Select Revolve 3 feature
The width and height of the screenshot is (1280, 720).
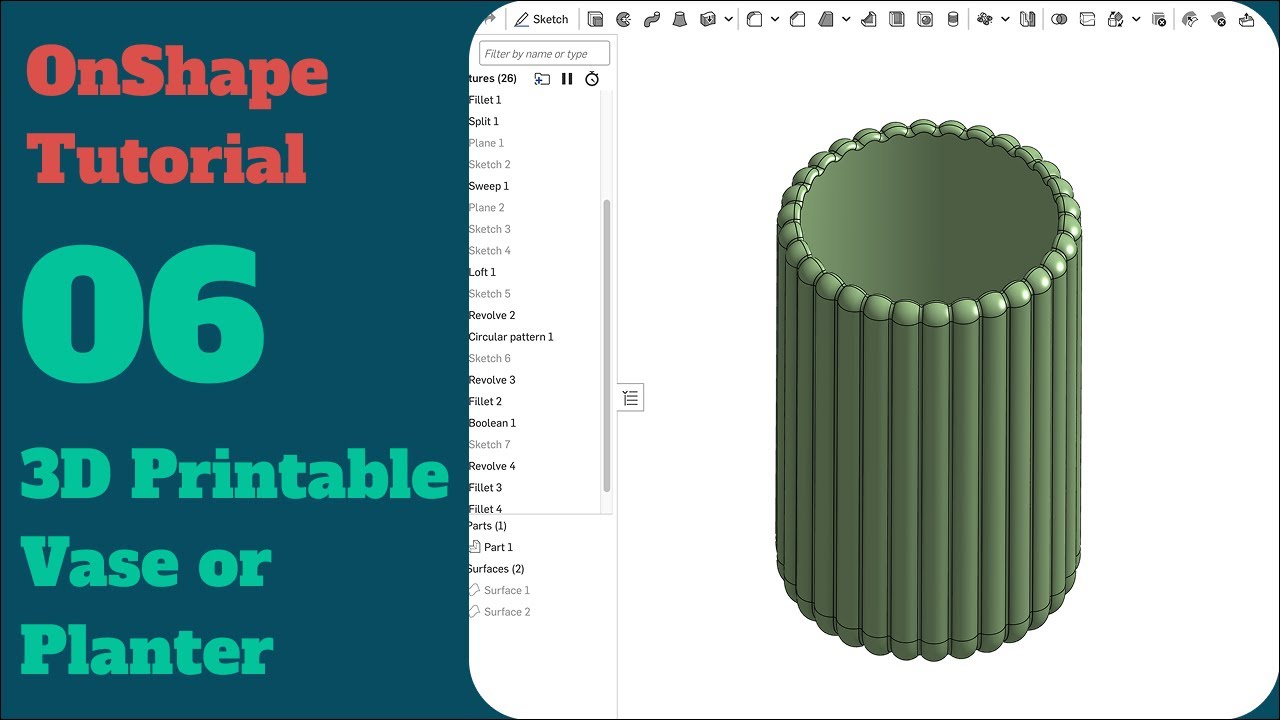click(492, 380)
